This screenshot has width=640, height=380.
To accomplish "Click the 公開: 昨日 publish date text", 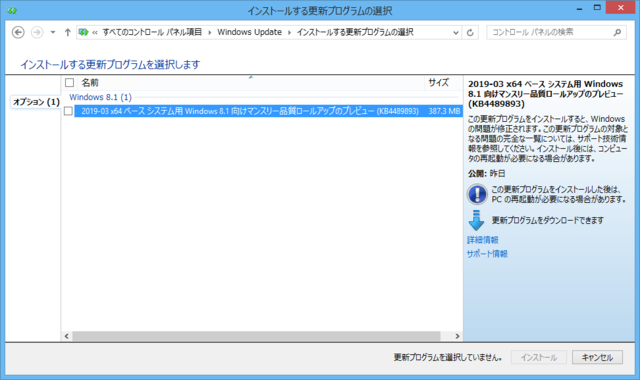I will point(487,173).
